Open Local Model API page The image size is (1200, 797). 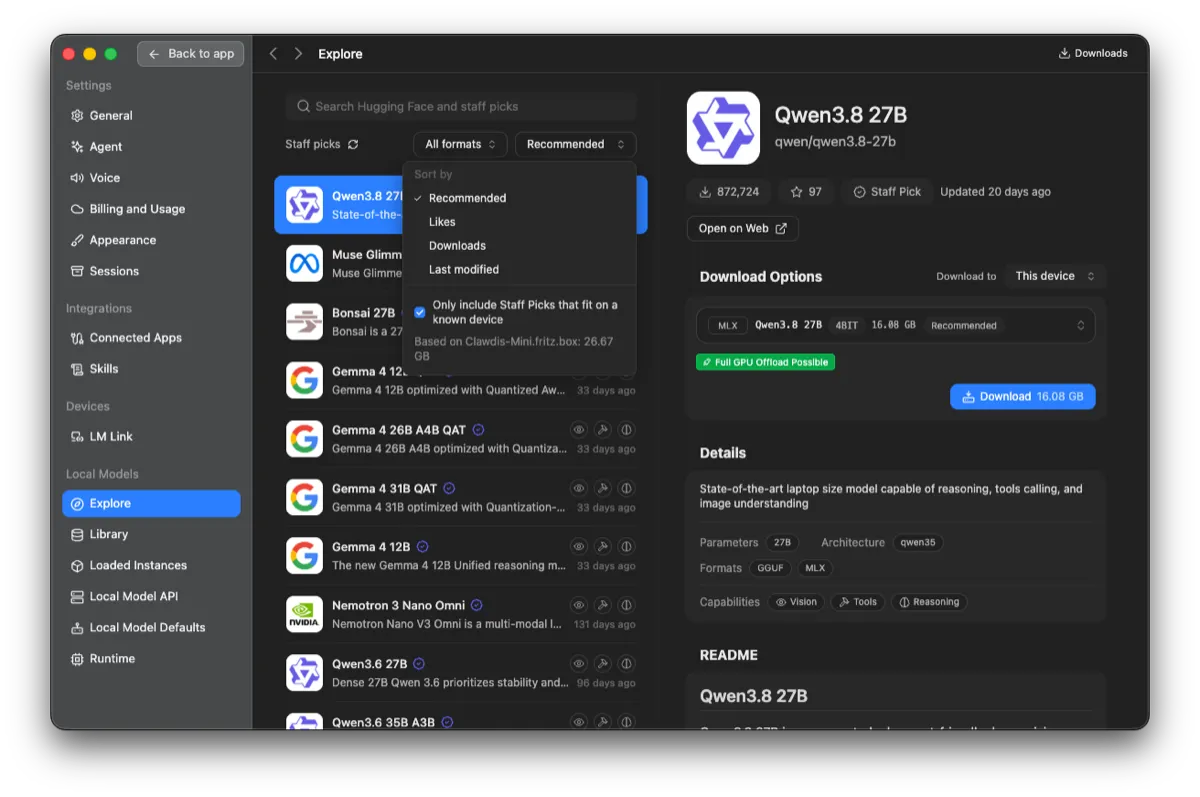(151, 596)
